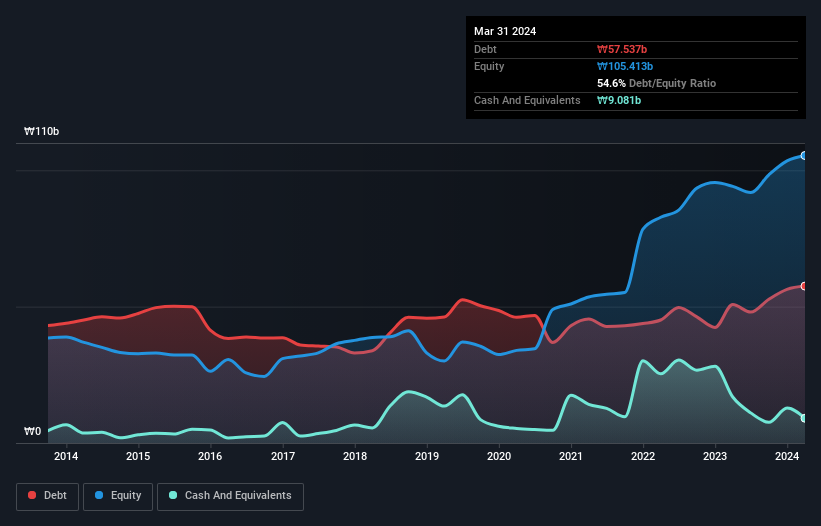This screenshot has height=526, width=821.
Task: Click the 2014 x-axis label
Action: [x=66, y=456]
